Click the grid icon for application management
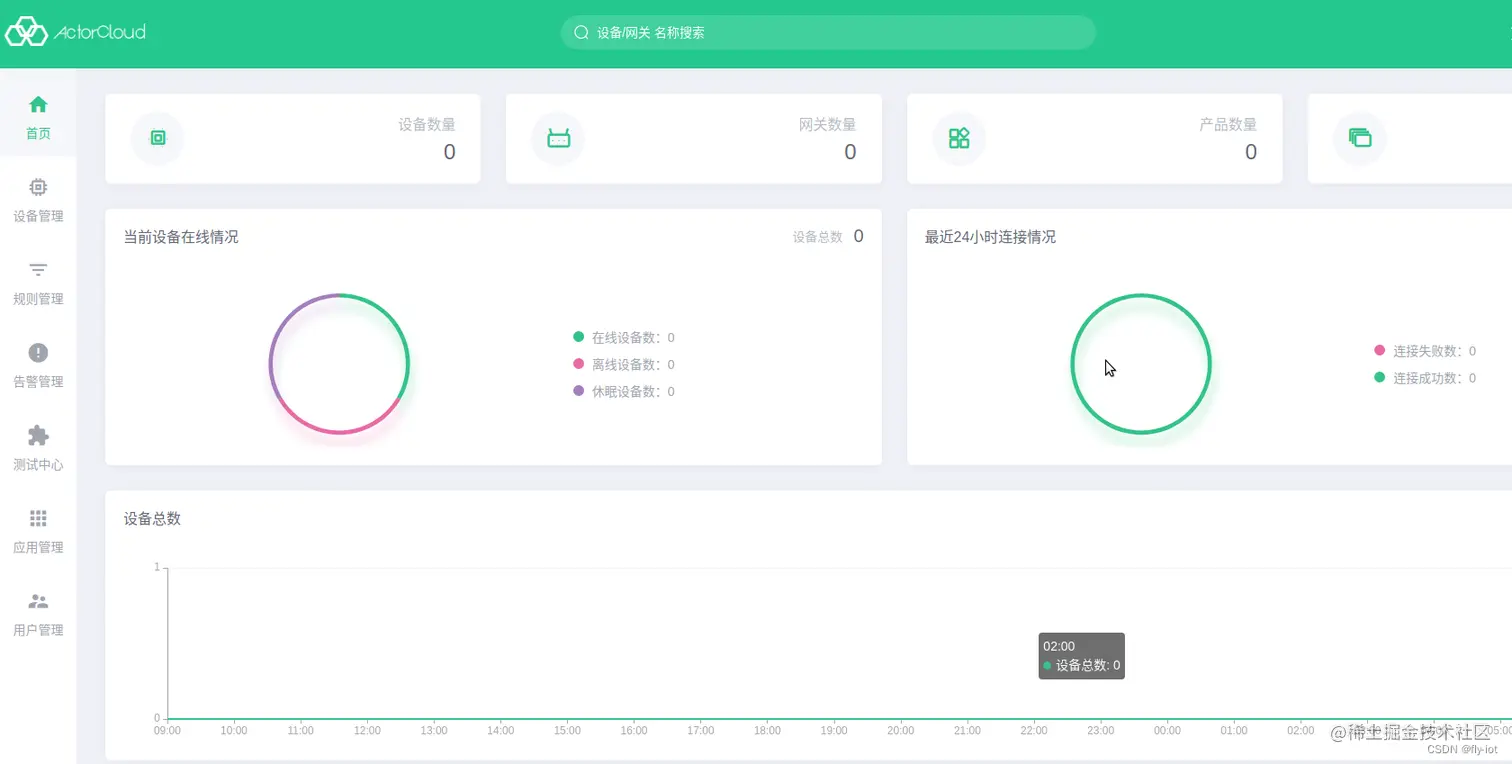 pyautogui.click(x=38, y=518)
